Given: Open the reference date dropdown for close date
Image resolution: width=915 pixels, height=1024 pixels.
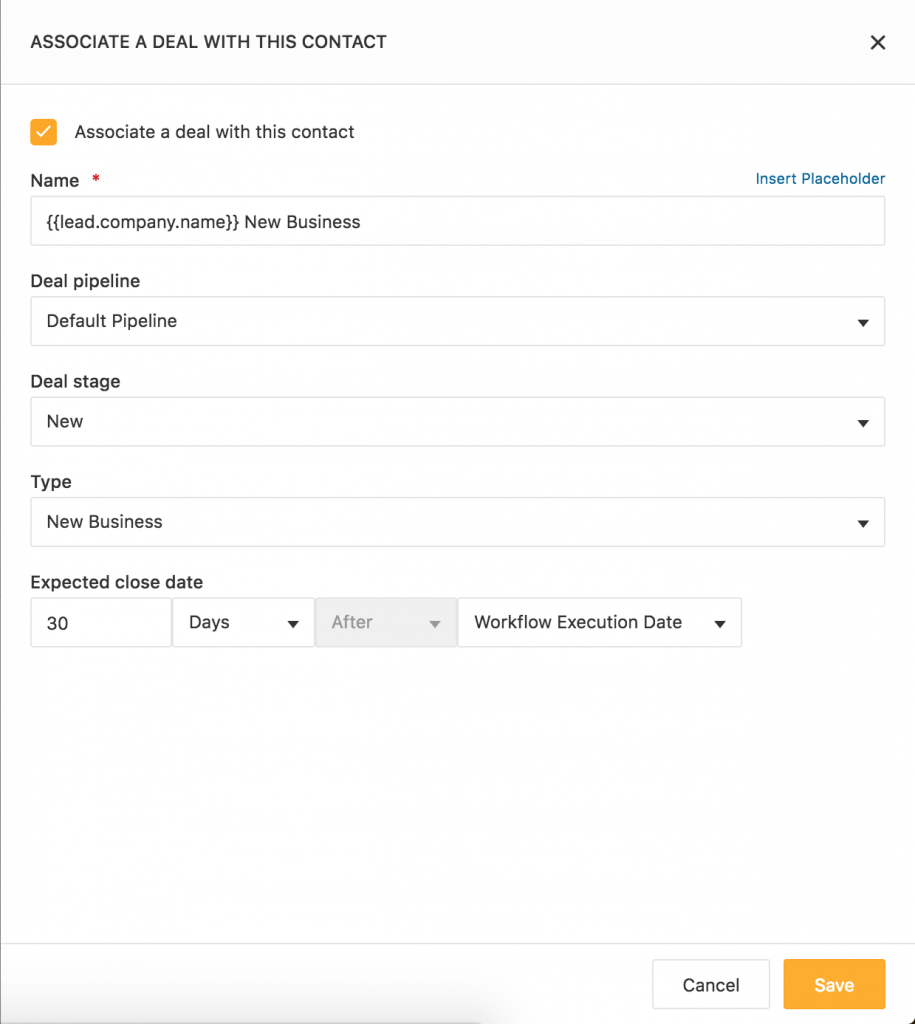Looking at the screenshot, I should [x=599, y=622].
